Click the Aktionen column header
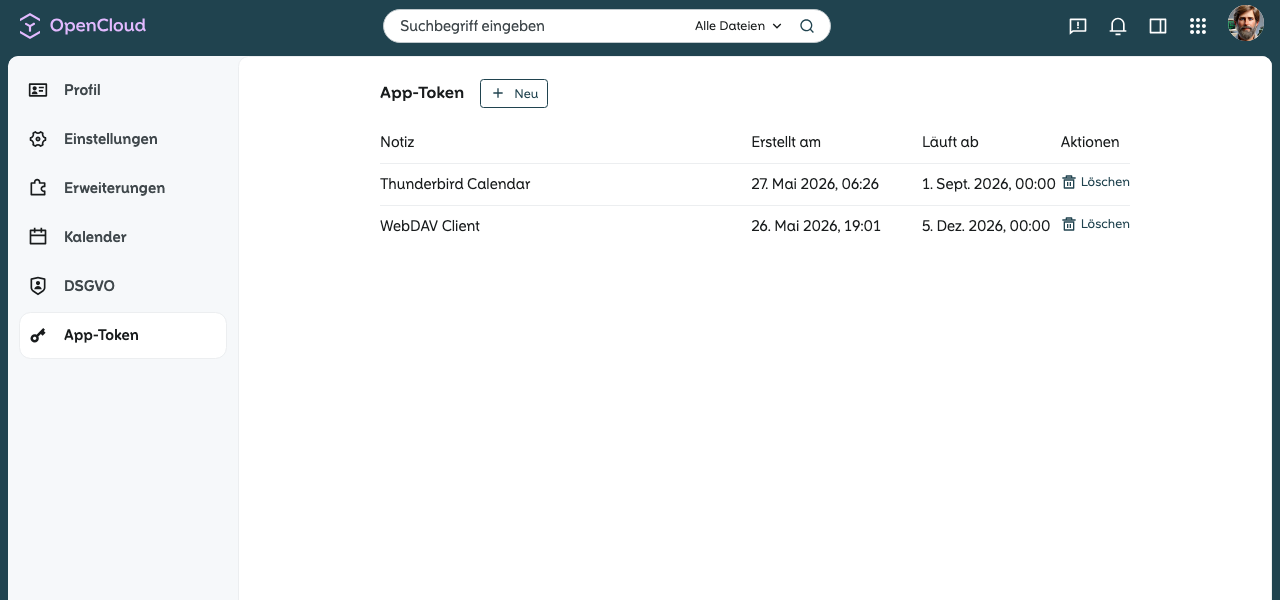This screenshot has width=1280, height=600. tap(1090, 142)
